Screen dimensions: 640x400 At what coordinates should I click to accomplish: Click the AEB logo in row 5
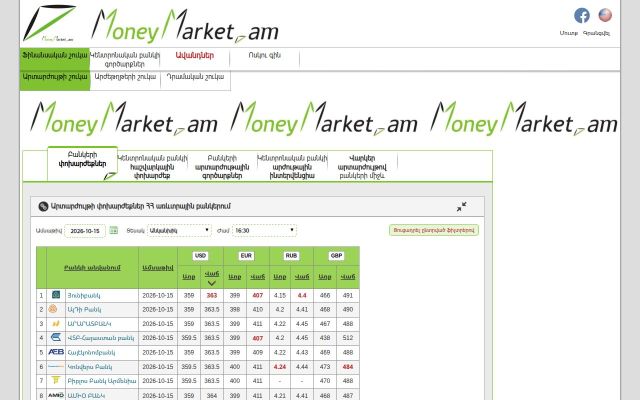pos(56,352)
